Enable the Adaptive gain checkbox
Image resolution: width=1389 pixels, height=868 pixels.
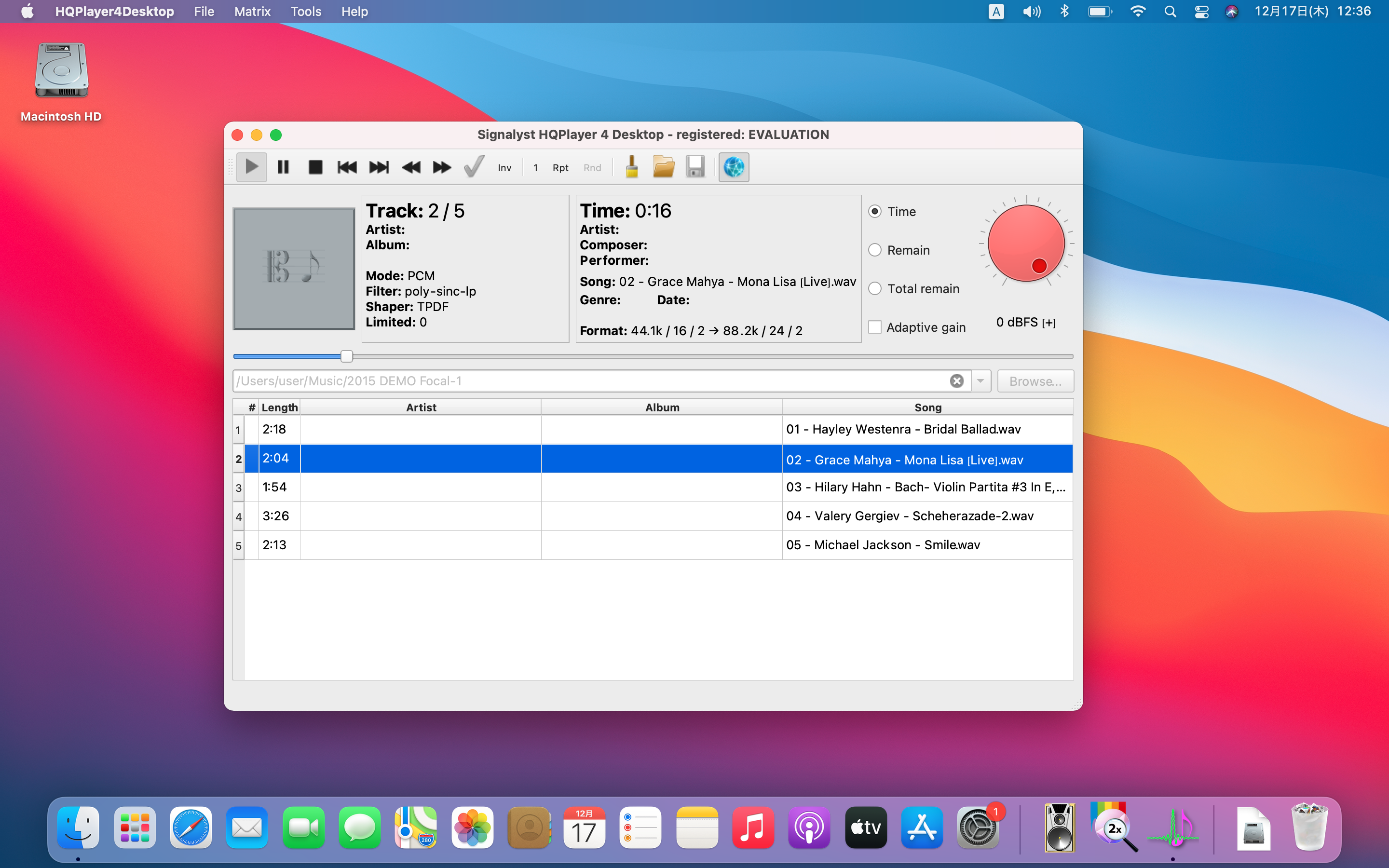click(875, 327)
